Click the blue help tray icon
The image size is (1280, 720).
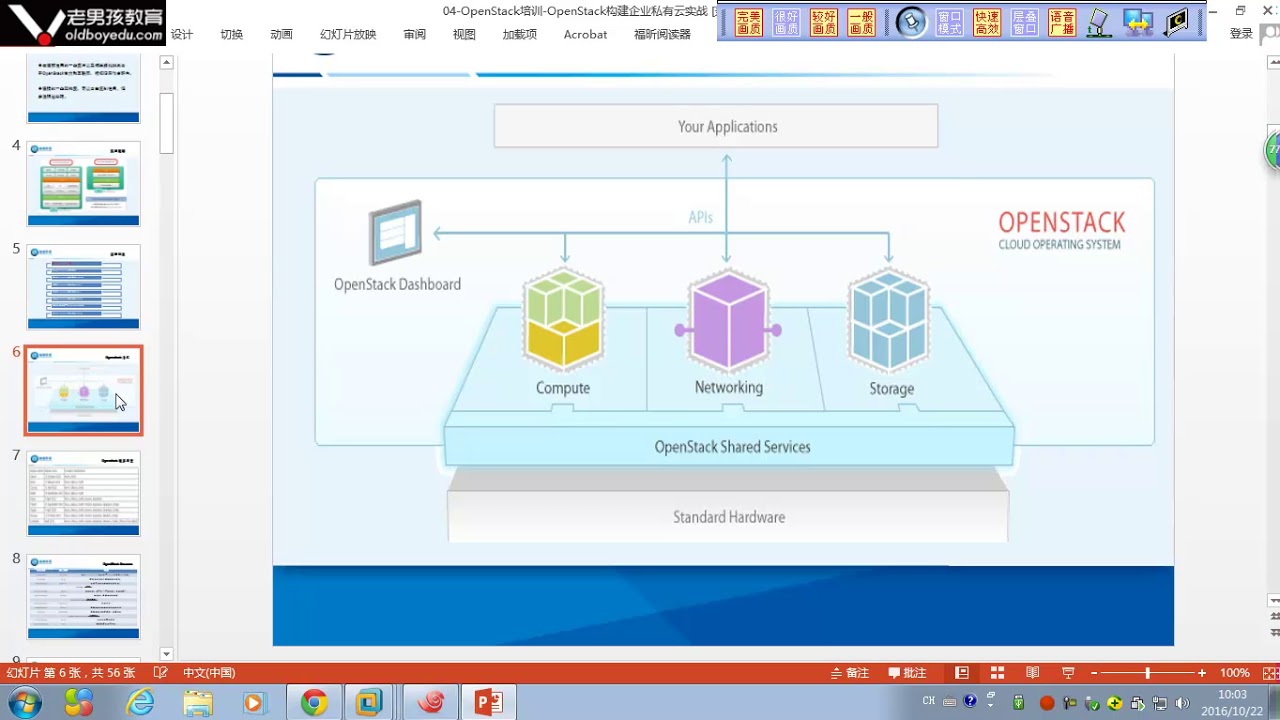coord(970,702)
